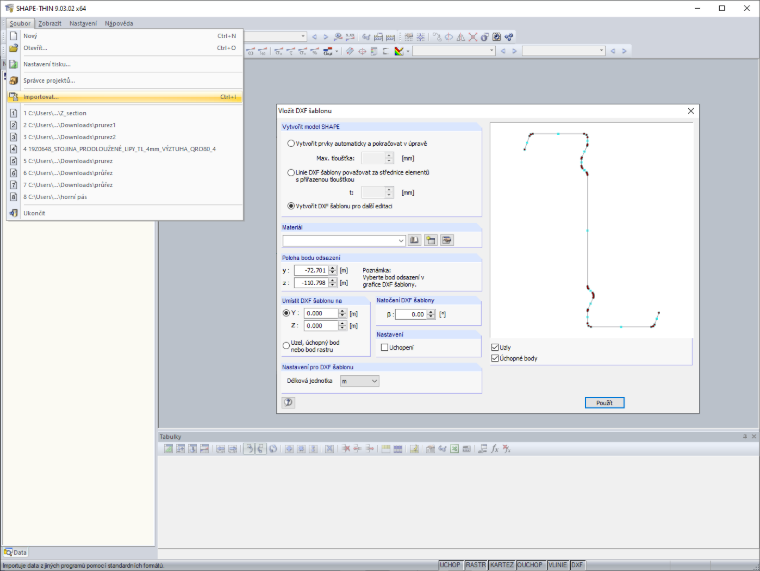Toggle the Úchopné body checkbox
This screenshot has width=760, height=571.
495,358
